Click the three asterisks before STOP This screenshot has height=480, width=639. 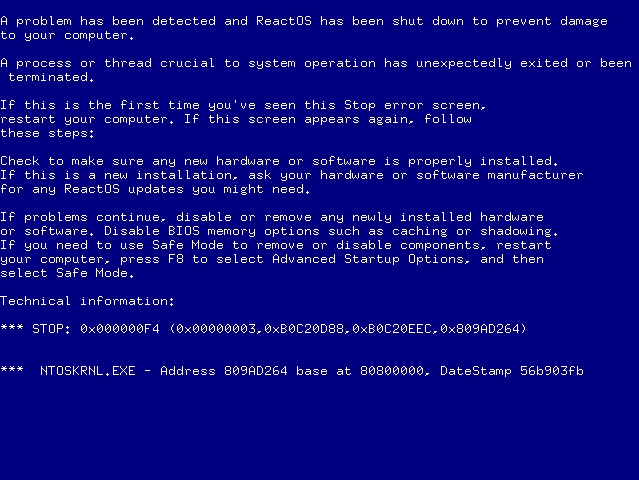click(12, 328)
